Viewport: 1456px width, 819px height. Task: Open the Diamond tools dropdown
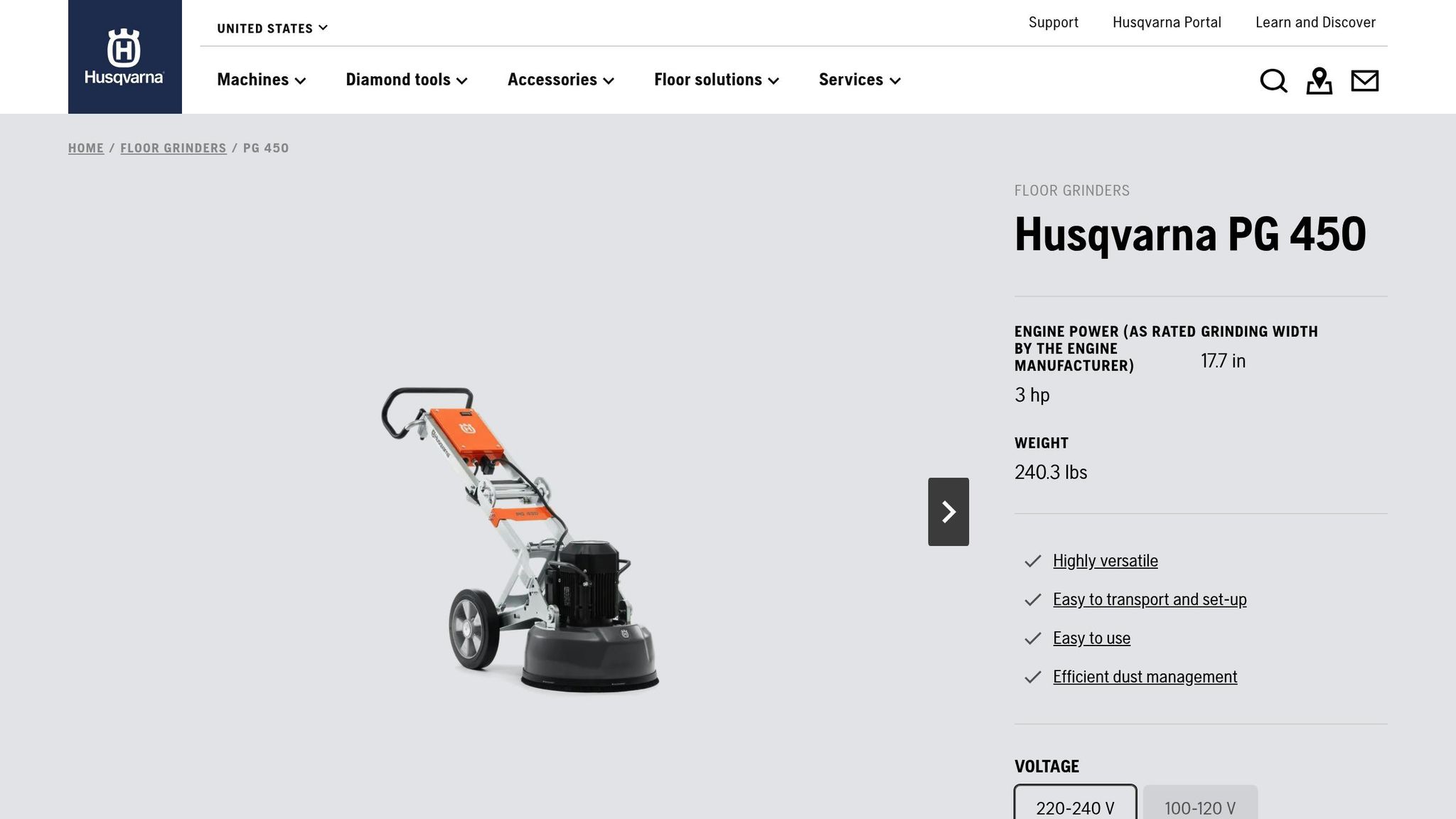[406, 80]
